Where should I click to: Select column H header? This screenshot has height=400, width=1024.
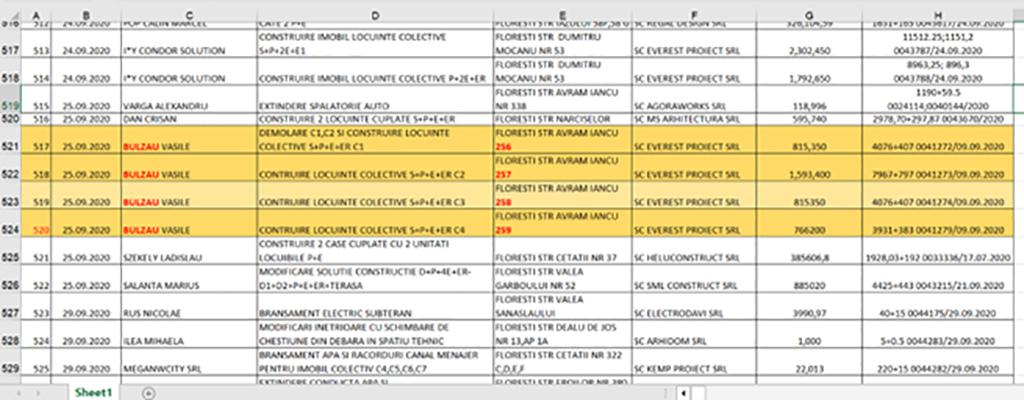click(x=938, y=15)
